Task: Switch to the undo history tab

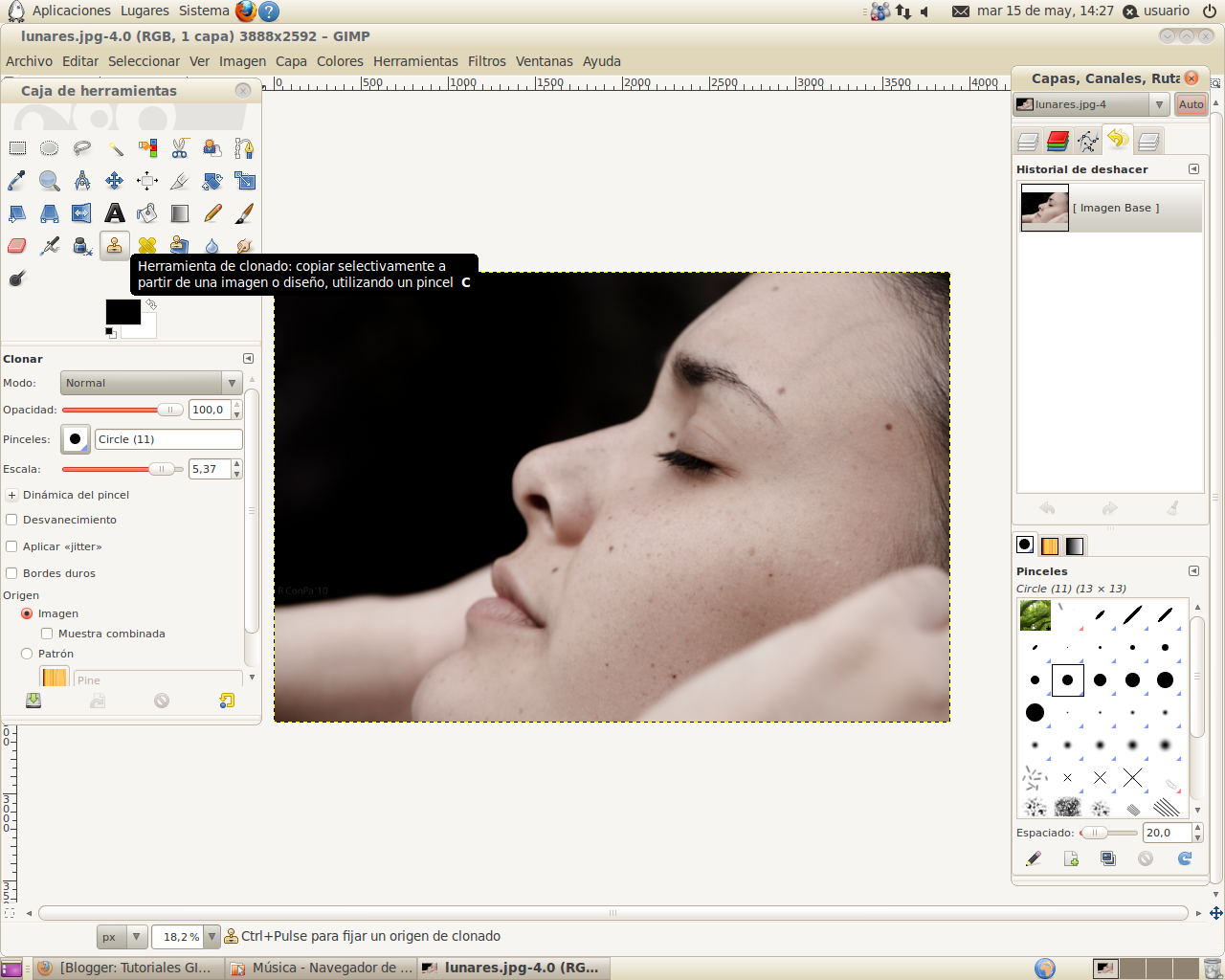Action: pyautogui.click(x=1117, y=140)
